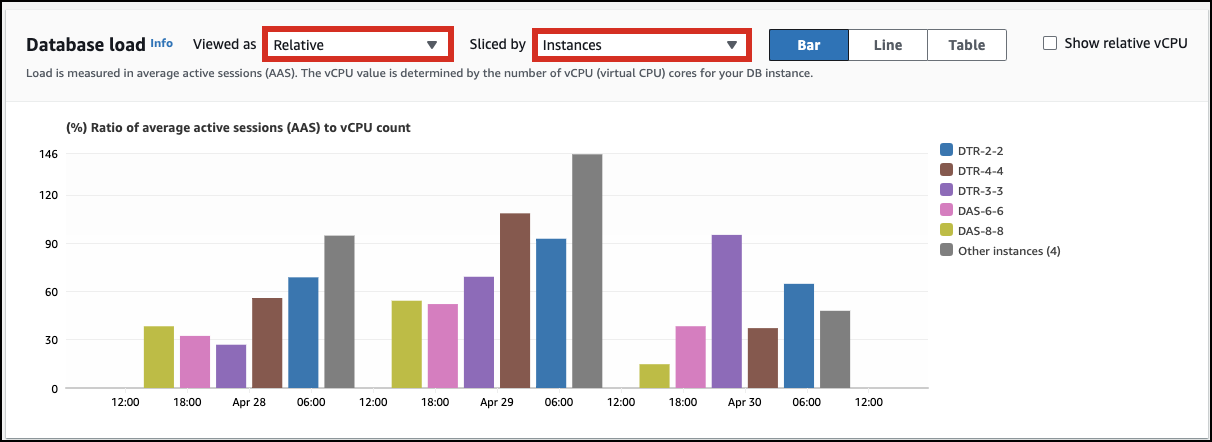Image resolution: width=1212 pixels, height=442 pixels.
Task: Switch to the Table view
Action: pyautogui.click(x=966, y=45)
